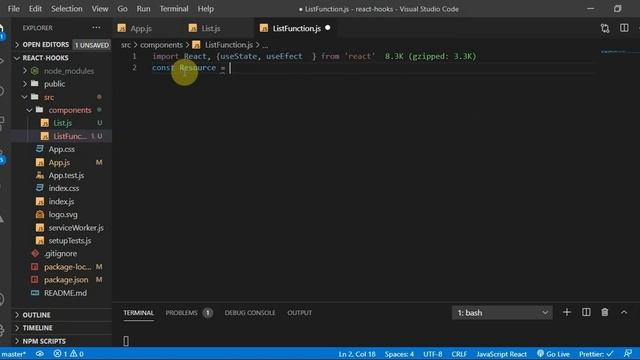Select the JS icon of App.js tab
Viewport: 640px width, 360px height.
[122, 28]
